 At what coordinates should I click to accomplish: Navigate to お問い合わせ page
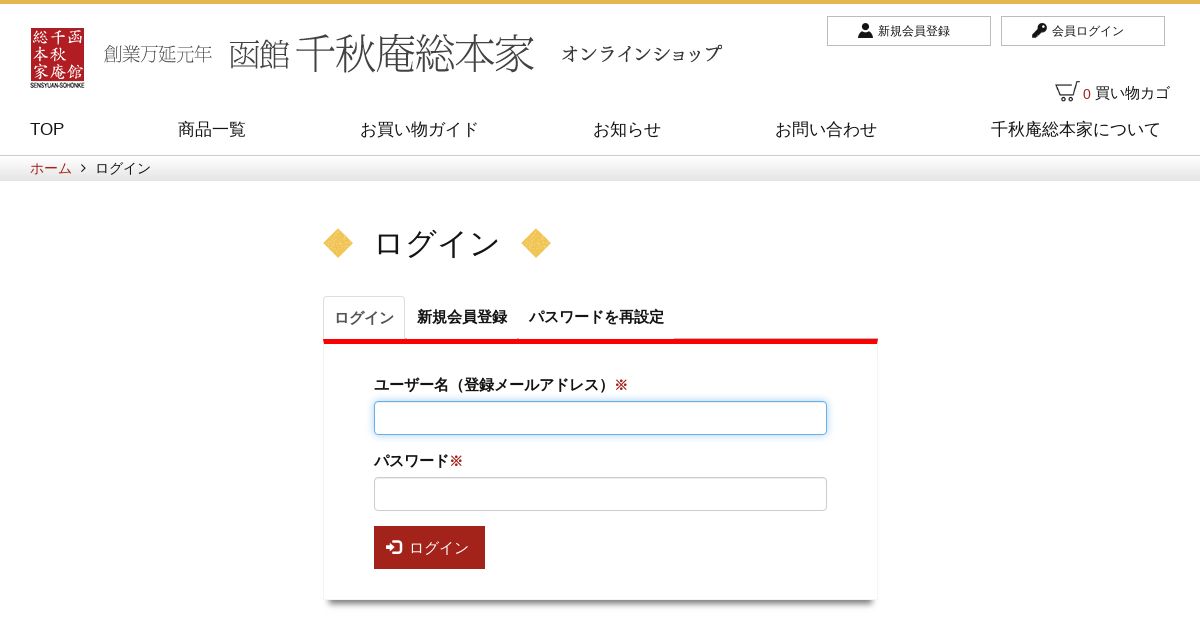pos(825,129)
